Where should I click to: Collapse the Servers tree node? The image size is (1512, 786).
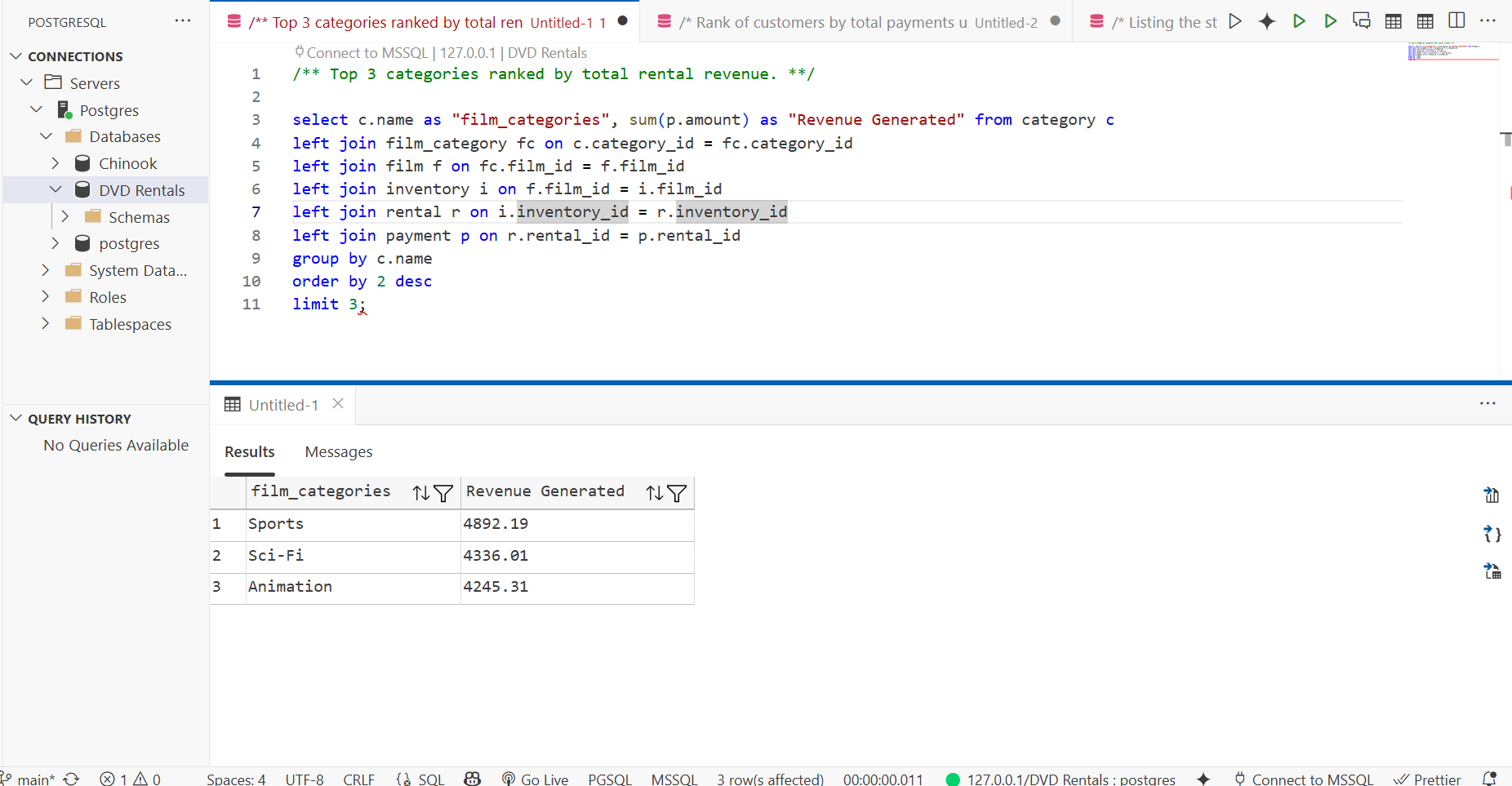(27, 82)
